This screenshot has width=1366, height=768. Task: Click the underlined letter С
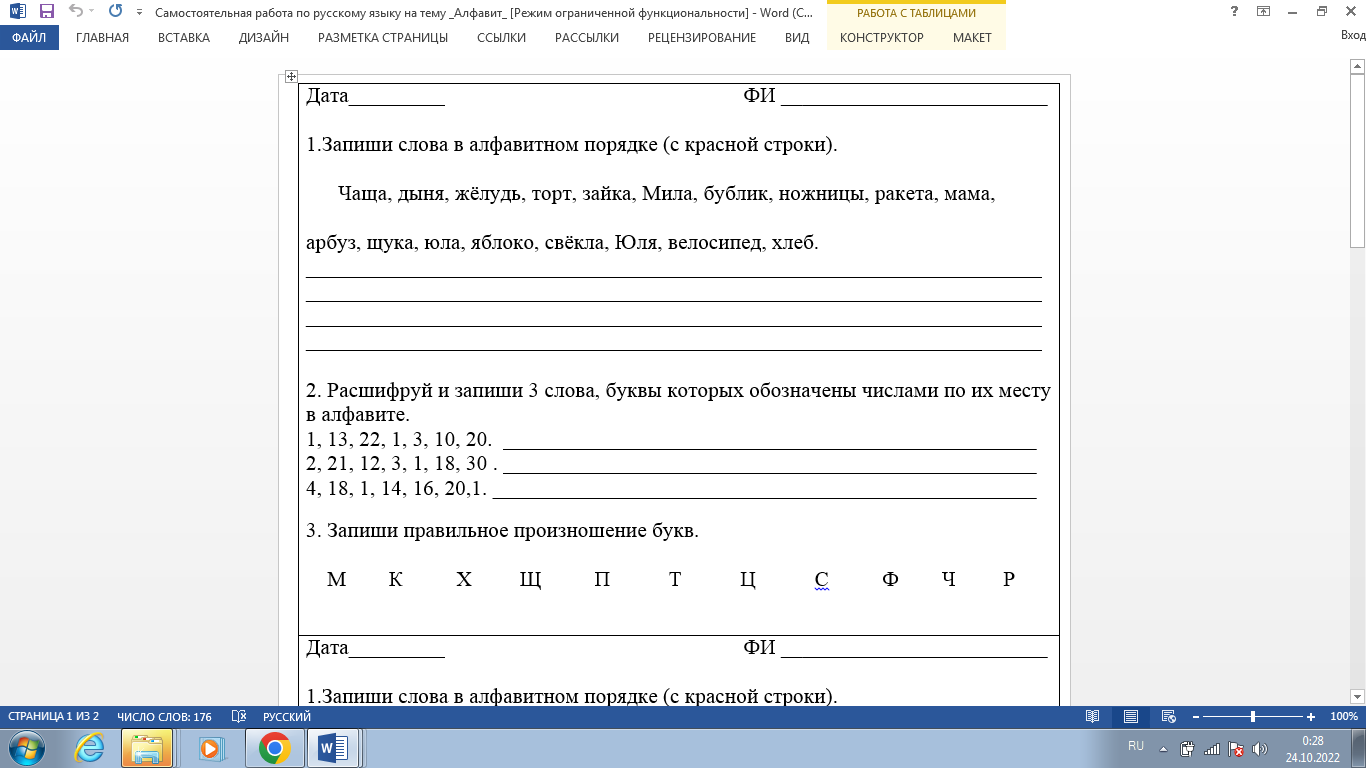pyautogui.click(x=821, y=580)
